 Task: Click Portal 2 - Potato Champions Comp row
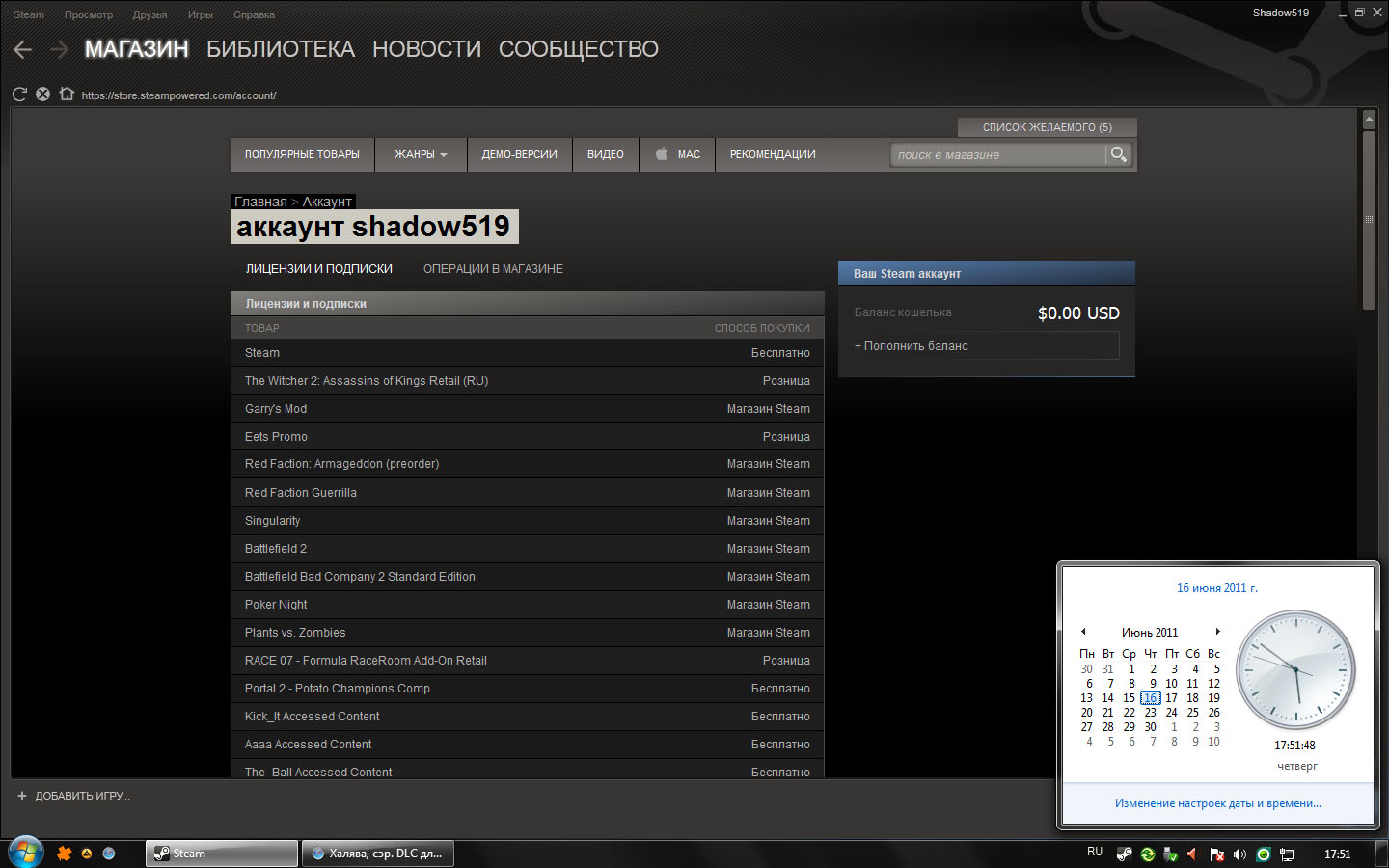528,689
